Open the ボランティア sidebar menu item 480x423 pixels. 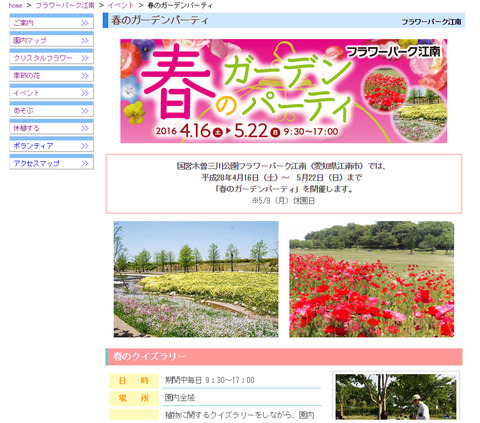click(51, 144)
